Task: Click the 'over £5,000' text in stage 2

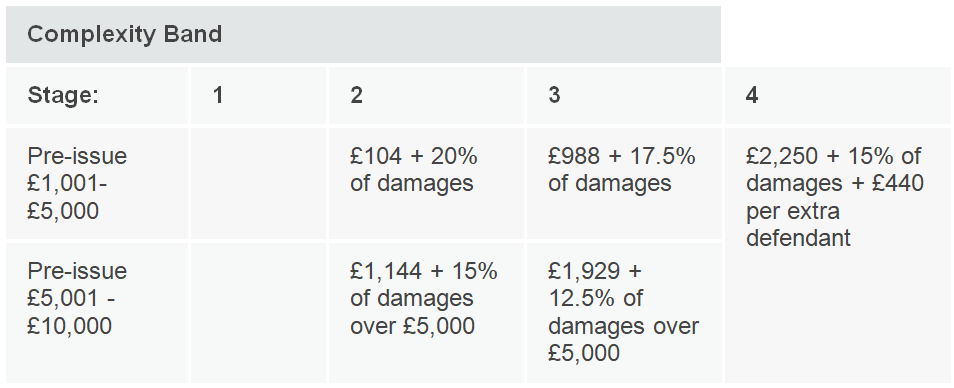Action: coord(412,326)
